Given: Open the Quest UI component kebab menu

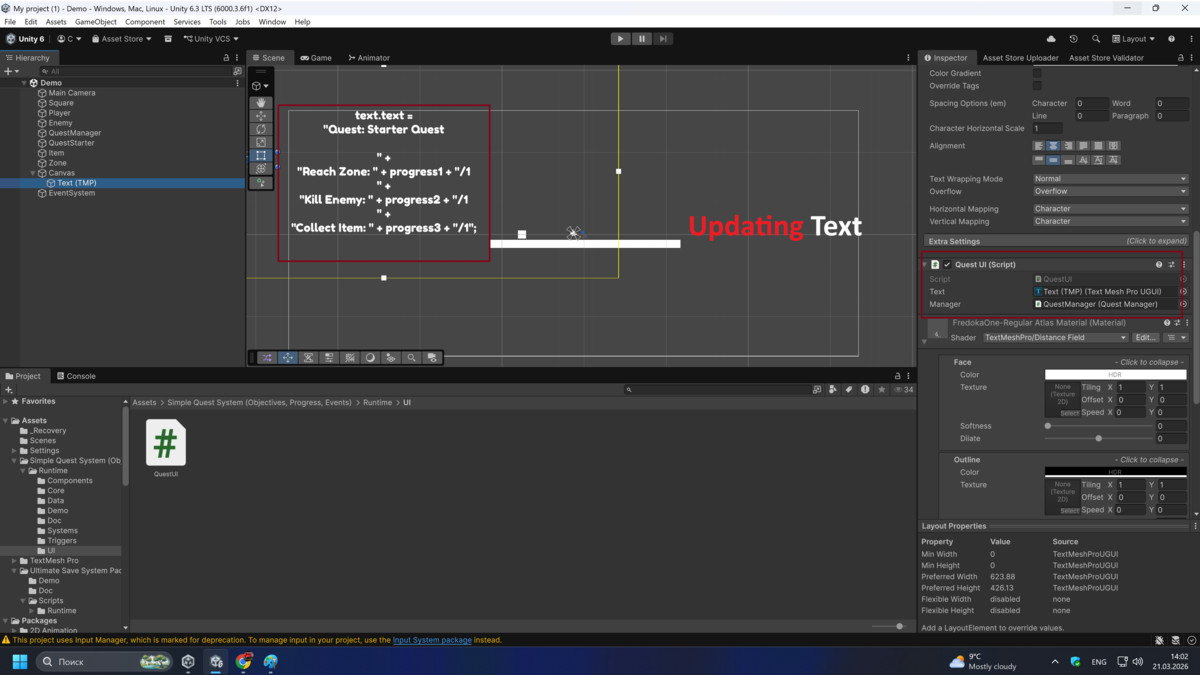Looking at the screenshot, I should 1184,265.
